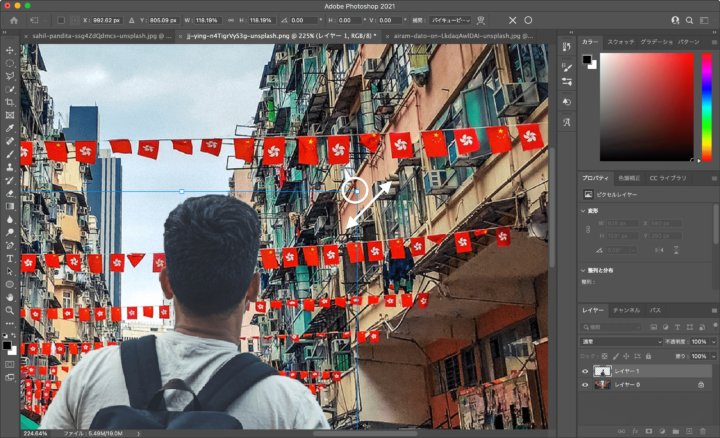Screen dimensions: 720x438
Task: Collapse the 変形 section
Action: (583, 211)
